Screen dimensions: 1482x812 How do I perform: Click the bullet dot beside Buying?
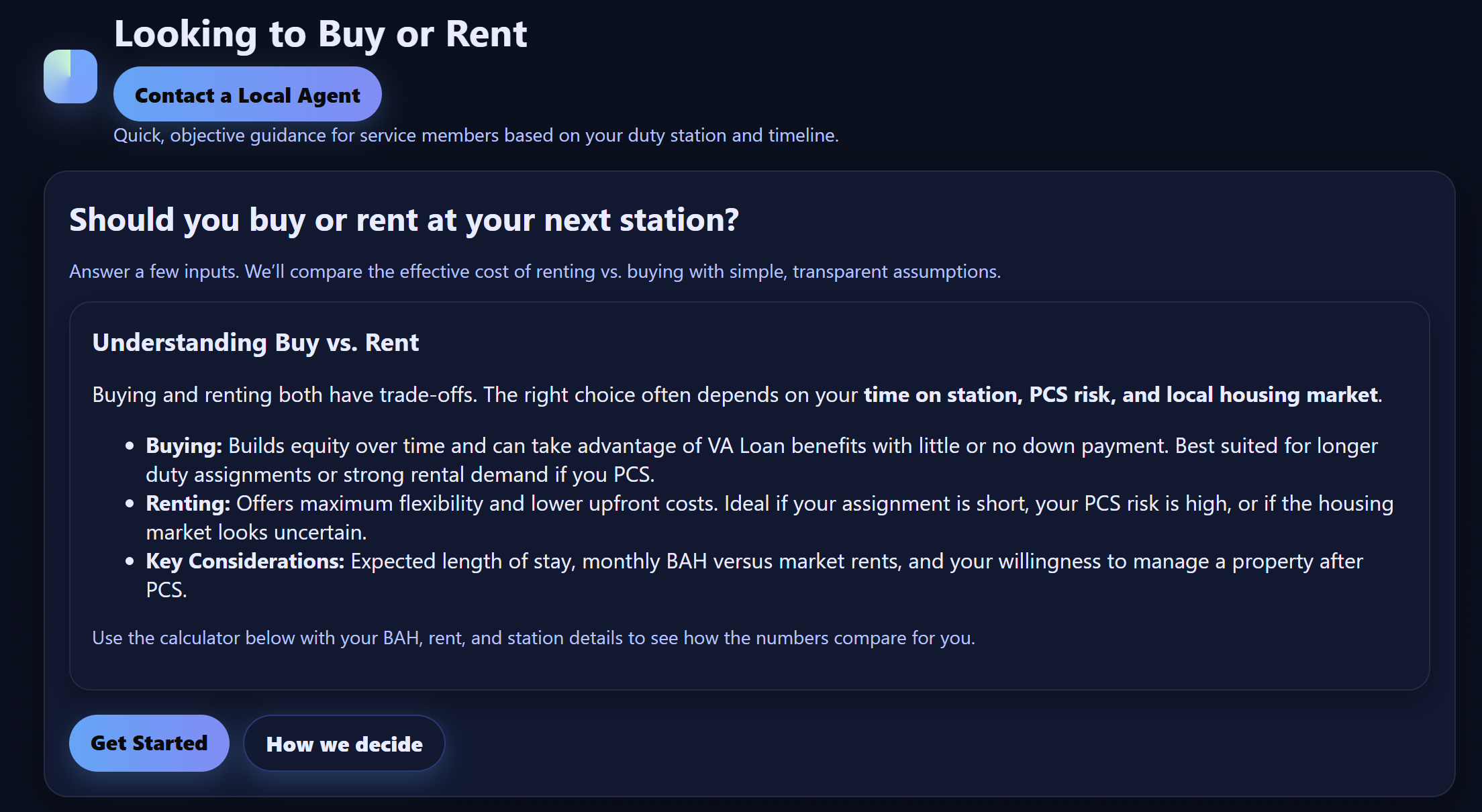pos(130,446)
